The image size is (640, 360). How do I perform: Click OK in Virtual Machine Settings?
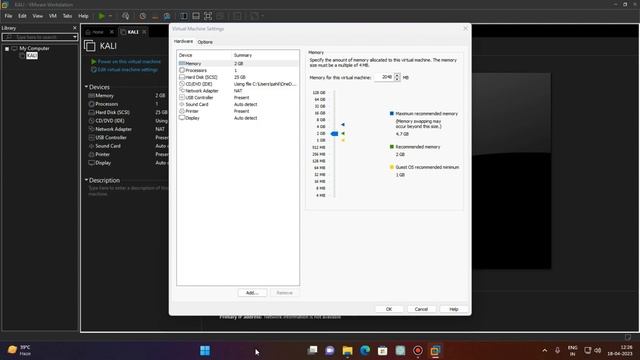click(389, 309)
